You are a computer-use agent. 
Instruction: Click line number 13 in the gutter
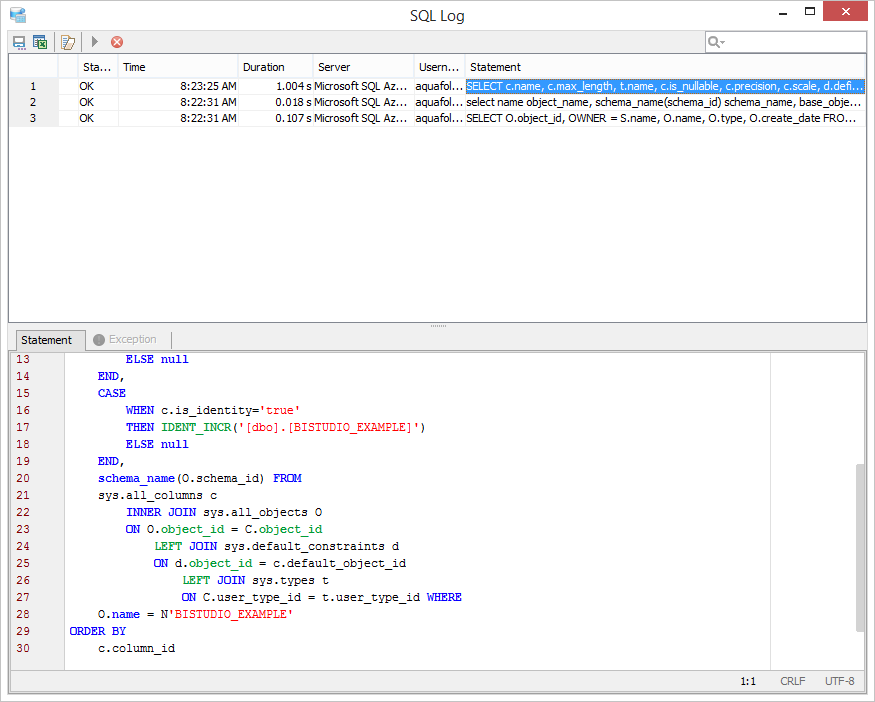(23, 359)
